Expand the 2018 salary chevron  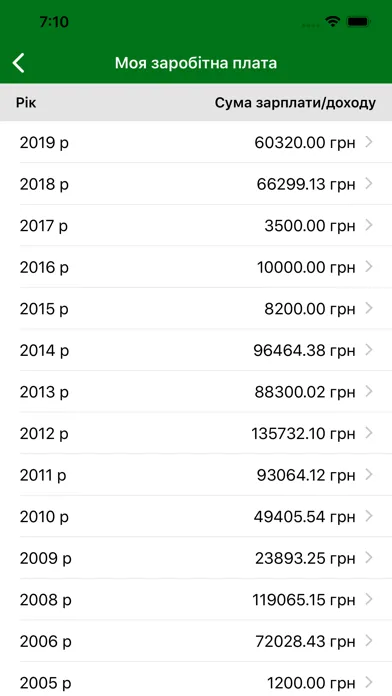tap(369, 184)
